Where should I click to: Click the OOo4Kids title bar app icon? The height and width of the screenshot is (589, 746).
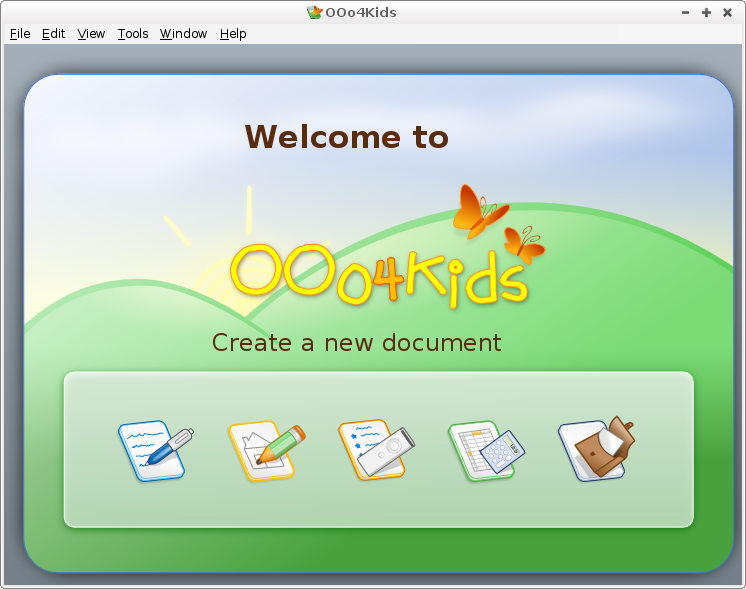[314, 12]
